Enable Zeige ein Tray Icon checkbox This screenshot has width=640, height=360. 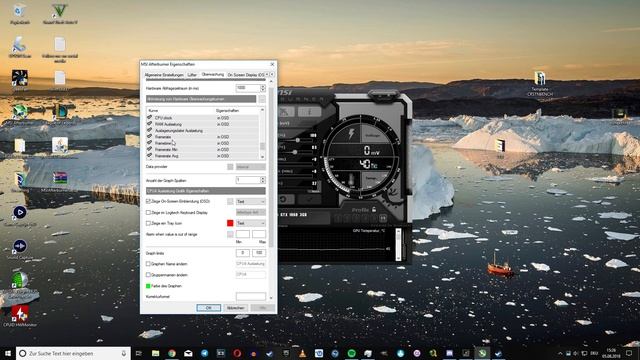[x=148, y=223]
